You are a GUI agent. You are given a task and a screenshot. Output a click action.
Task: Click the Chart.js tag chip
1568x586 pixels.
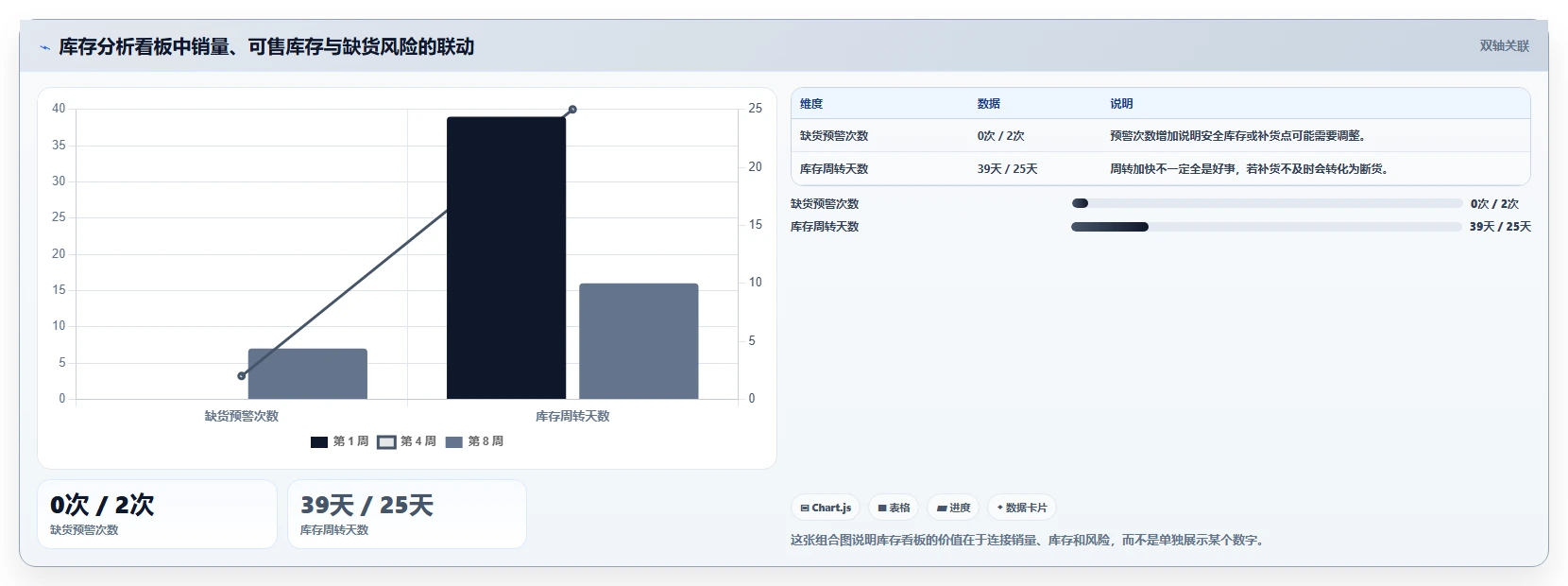point(826,508)
